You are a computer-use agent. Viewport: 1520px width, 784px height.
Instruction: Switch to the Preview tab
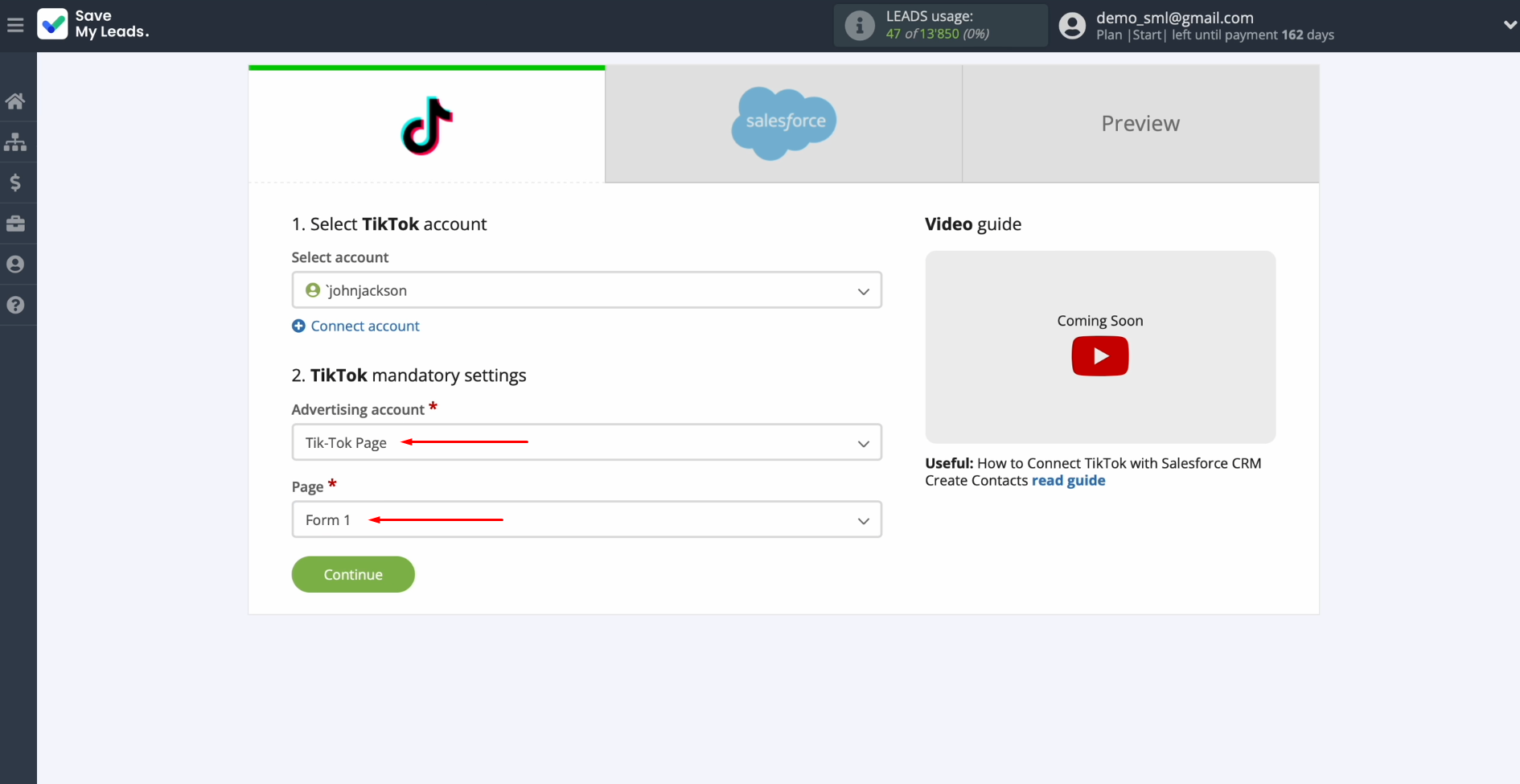tap(1140, 124)
